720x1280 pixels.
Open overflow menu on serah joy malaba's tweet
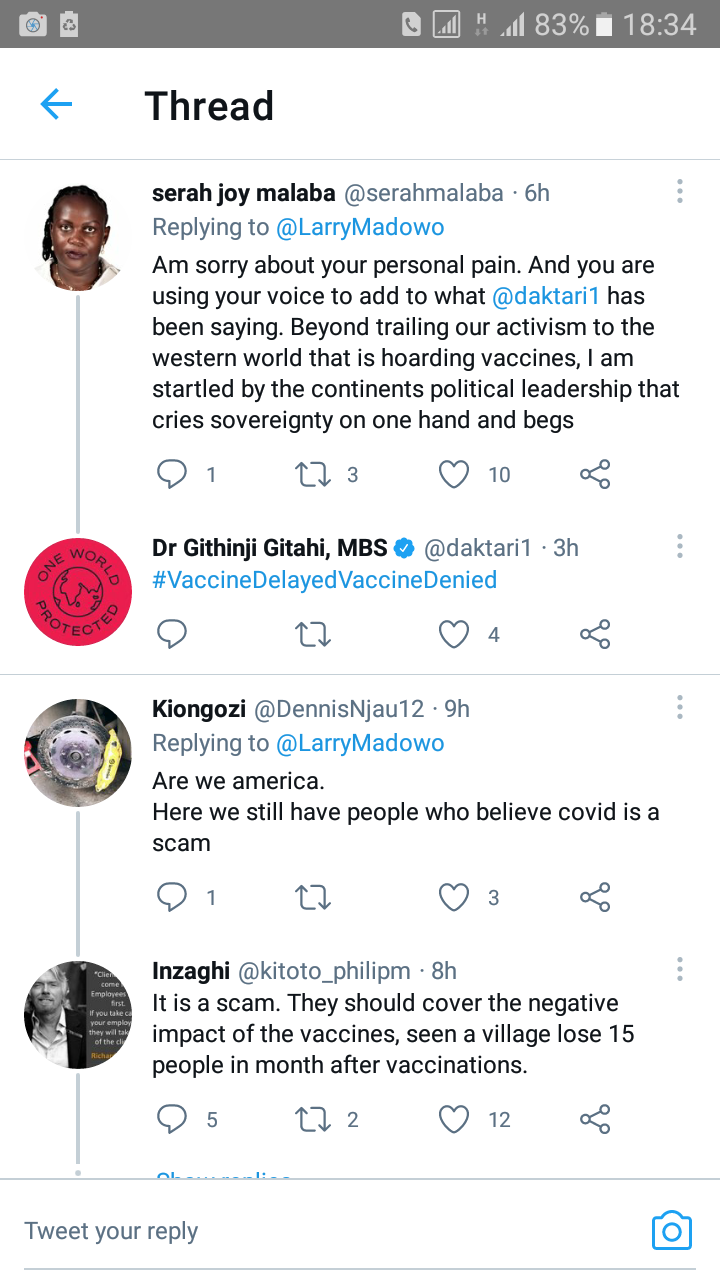click(x=680, y=191)
